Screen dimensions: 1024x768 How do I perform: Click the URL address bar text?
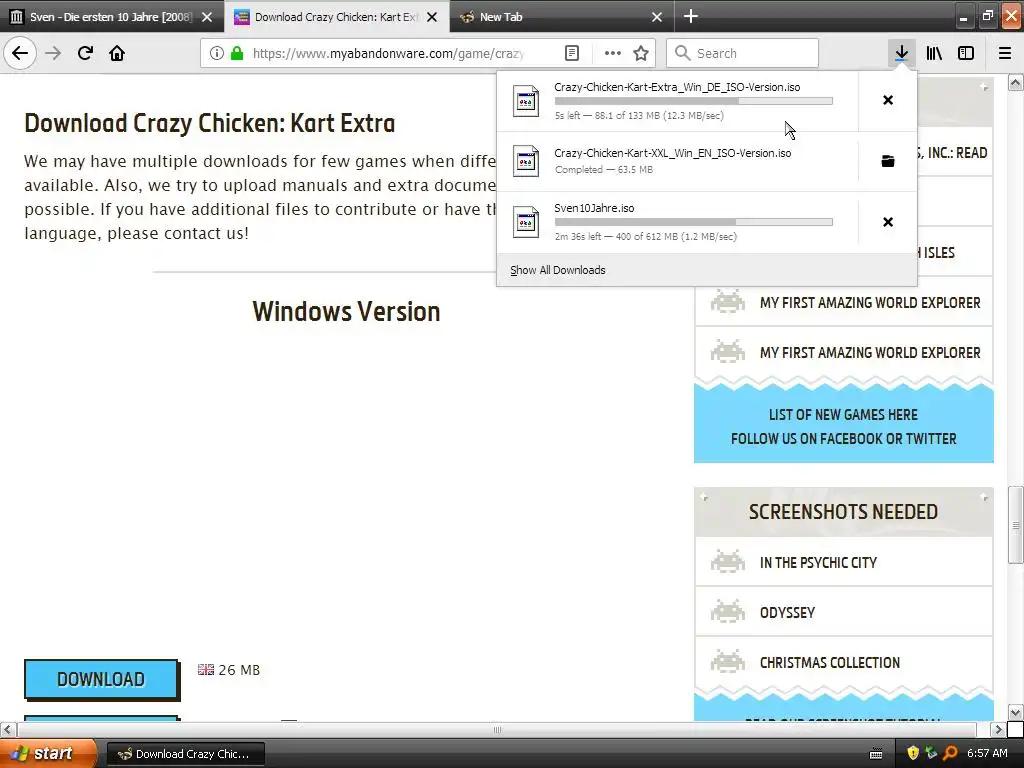388,54
